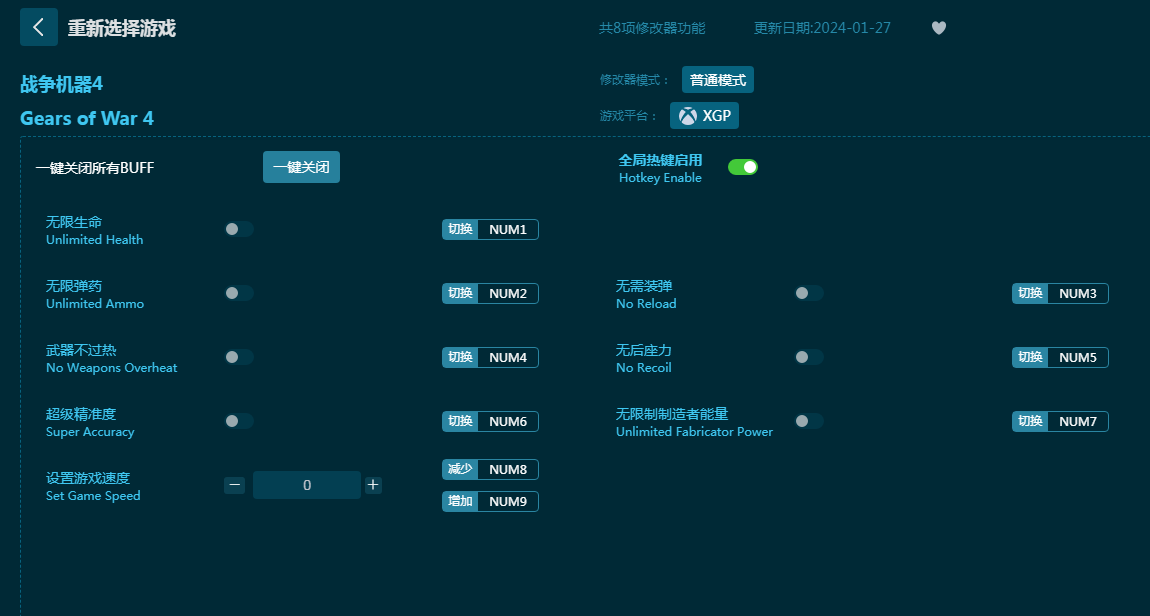
Task: Click the Super Accuracy label
Action: [90, 432]
